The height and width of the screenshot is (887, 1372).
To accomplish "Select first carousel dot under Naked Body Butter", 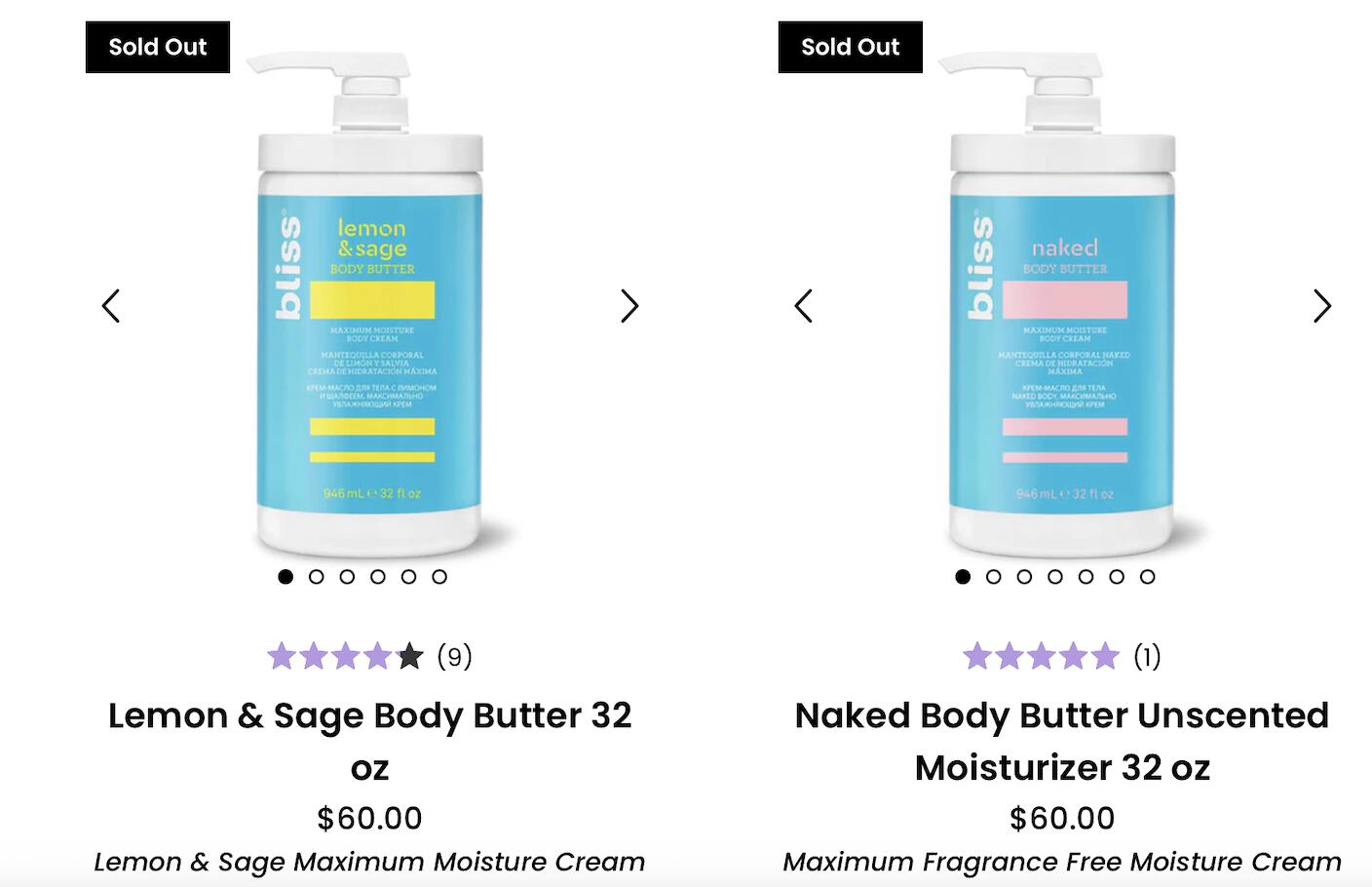I will (963, 577).
